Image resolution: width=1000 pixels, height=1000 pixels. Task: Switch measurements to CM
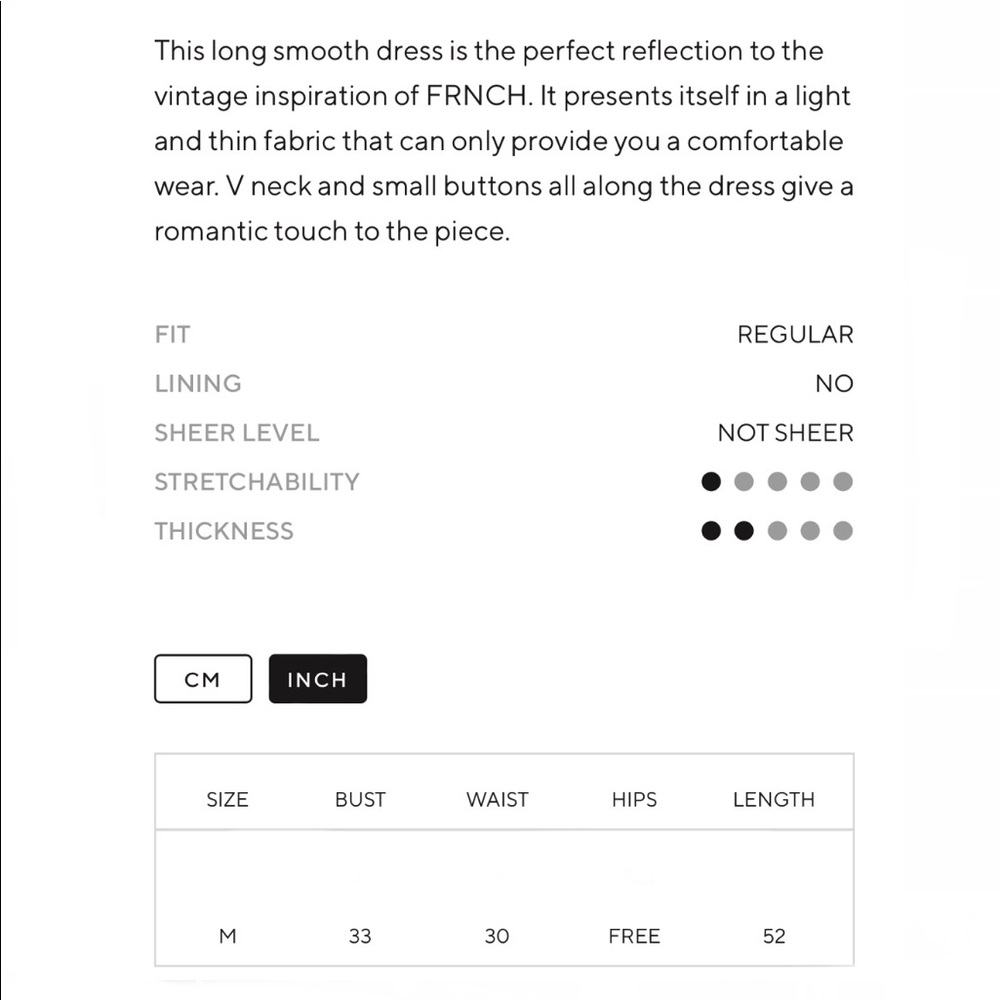pos(203,679)
